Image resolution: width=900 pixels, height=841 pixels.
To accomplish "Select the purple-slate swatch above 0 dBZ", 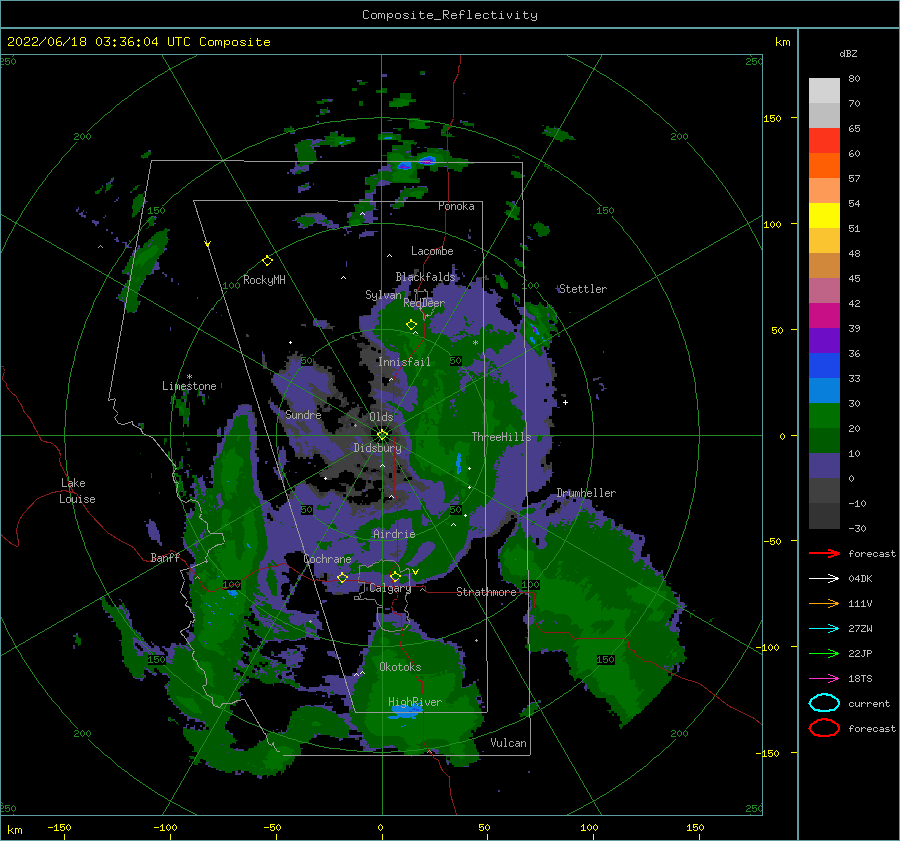I will (x=824, y=466).
